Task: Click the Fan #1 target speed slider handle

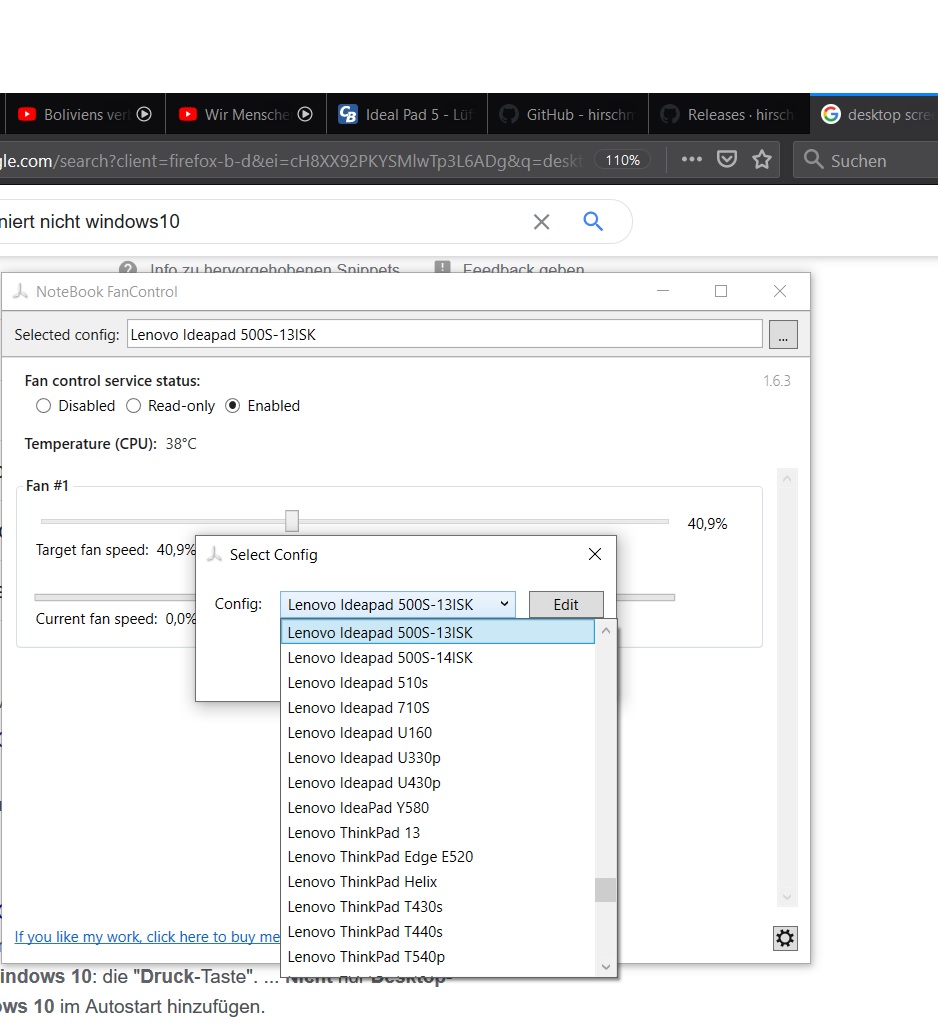Action: pyautogui.click(x=292, y=521)
